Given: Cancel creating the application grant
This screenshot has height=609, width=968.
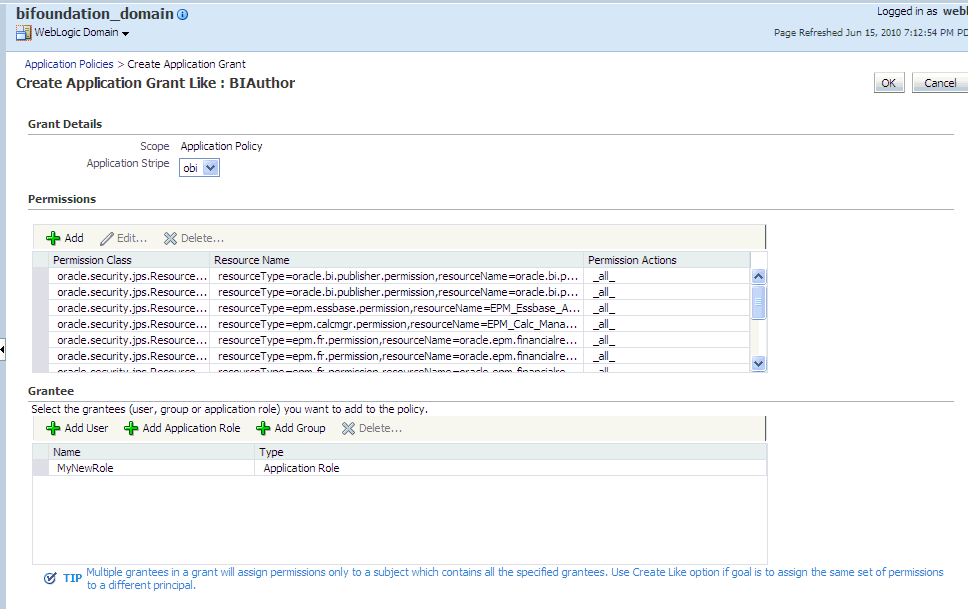Looking at the screenshot, I should (x=938, y=82).
